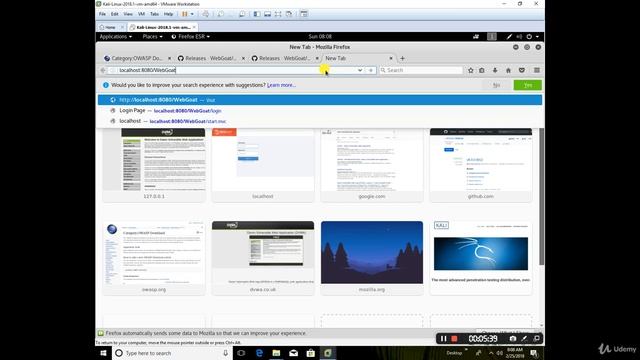Open the VMware Edit menu
640x360 pixels.
click(x=115, y=14)
